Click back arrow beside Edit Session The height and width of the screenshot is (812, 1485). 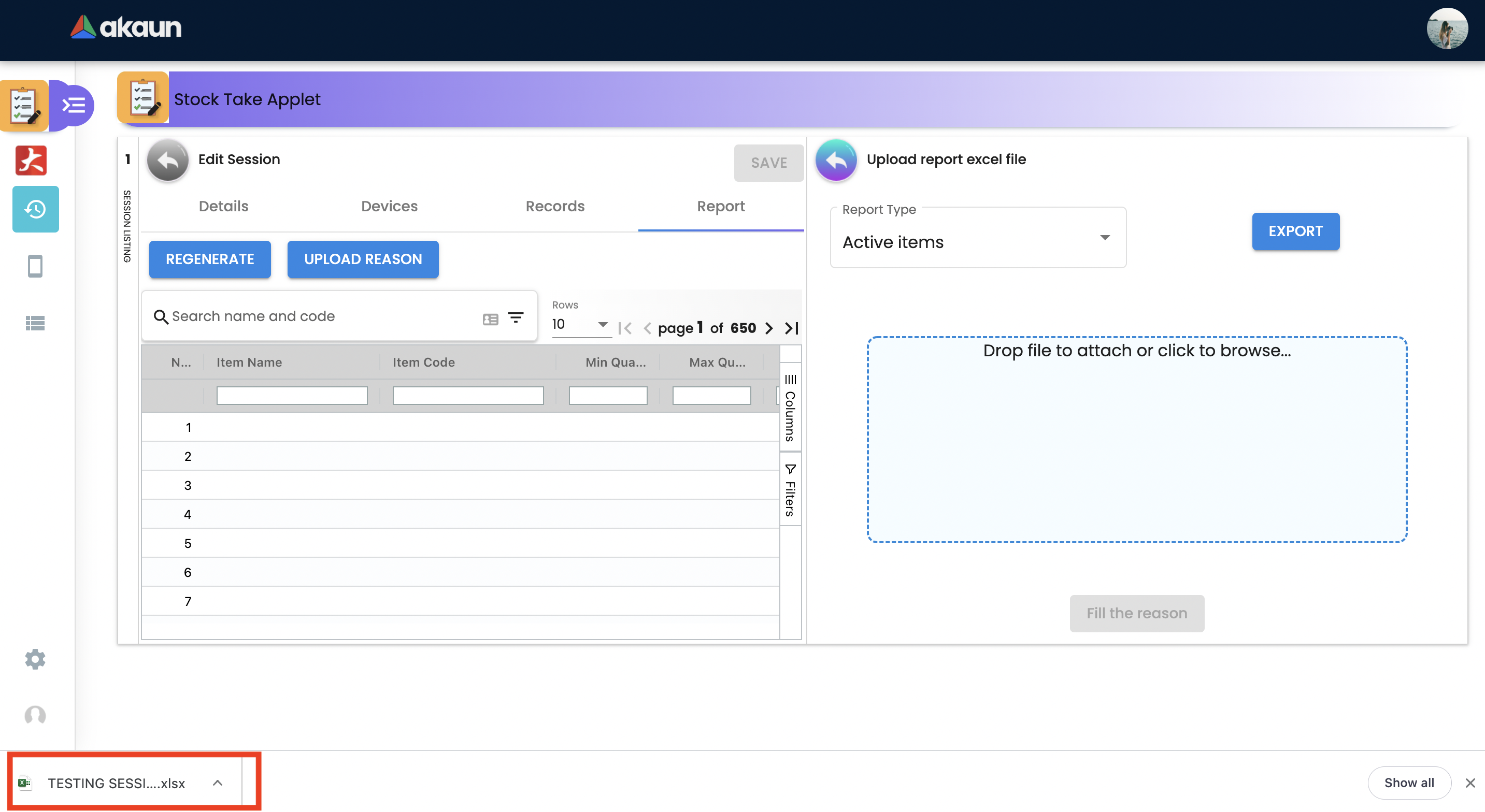coord(168,160)
